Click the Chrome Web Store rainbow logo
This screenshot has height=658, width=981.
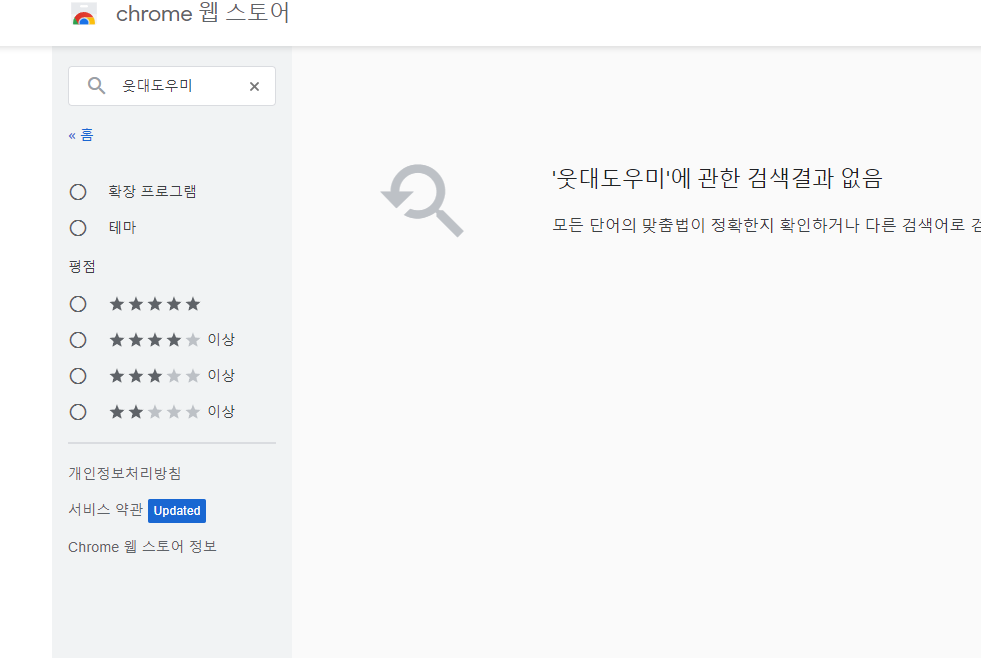point(84,14)
